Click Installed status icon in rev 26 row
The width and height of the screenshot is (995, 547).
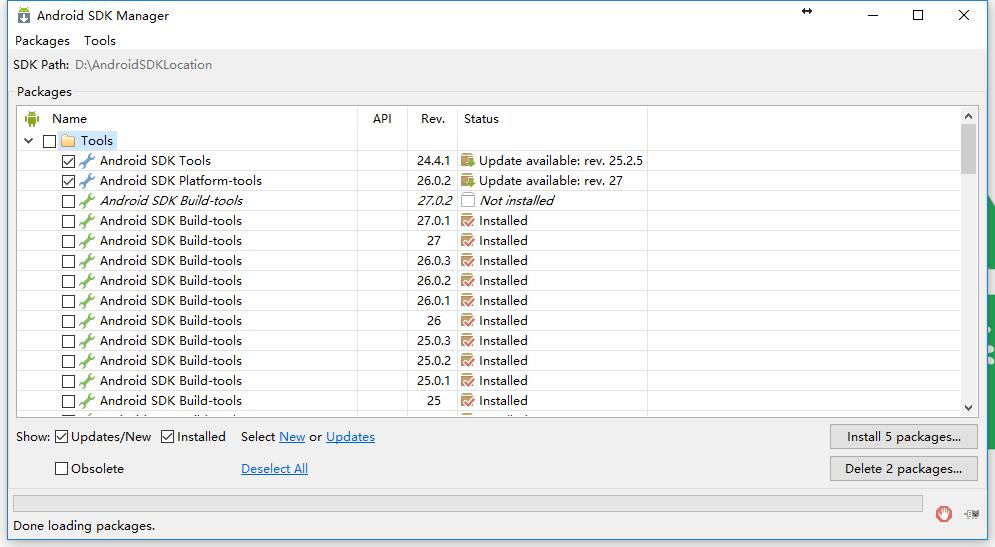point(468,320)
